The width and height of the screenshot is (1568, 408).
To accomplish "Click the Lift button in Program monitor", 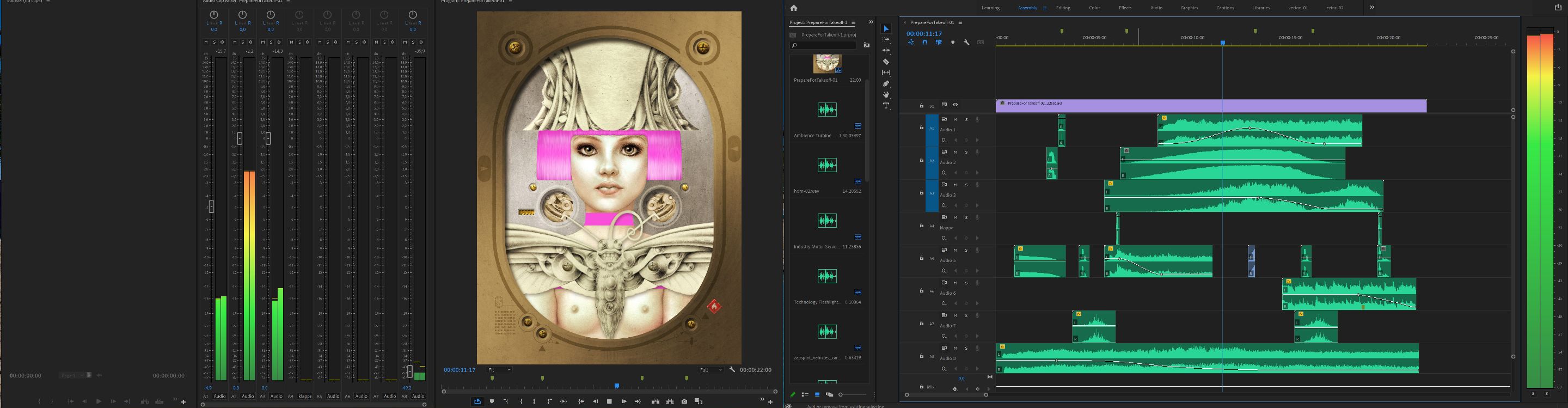I will click(656, 401).
